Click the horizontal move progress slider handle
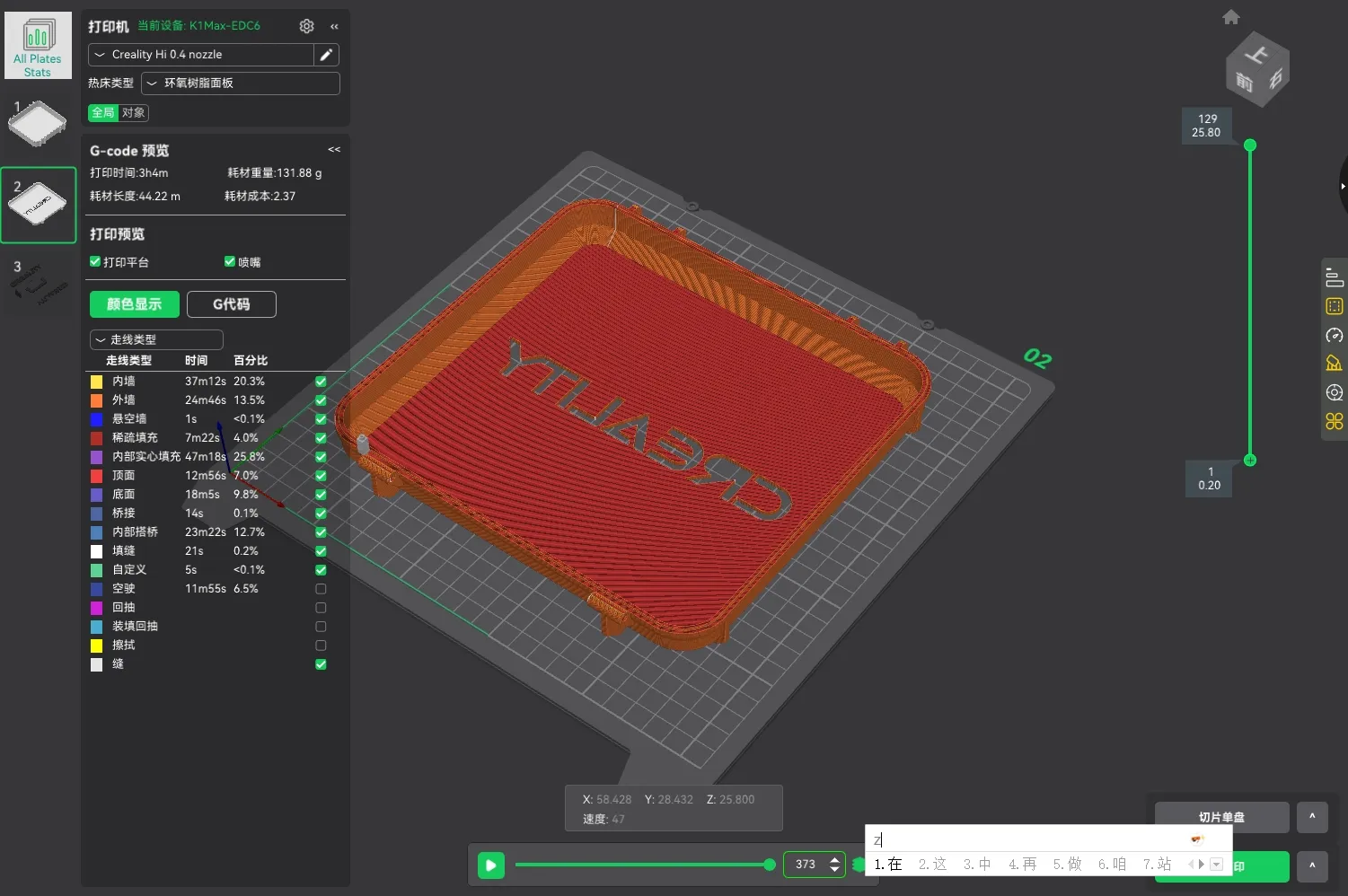This screenshot has width=1348, height=896. coord(770,865)
